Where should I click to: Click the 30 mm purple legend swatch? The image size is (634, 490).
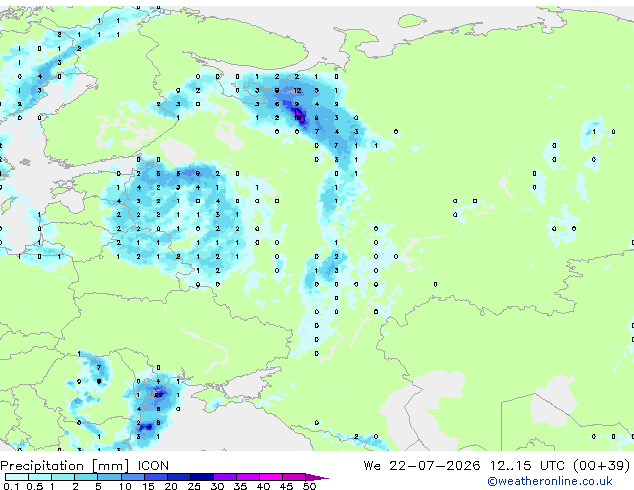tap(225, 477)
